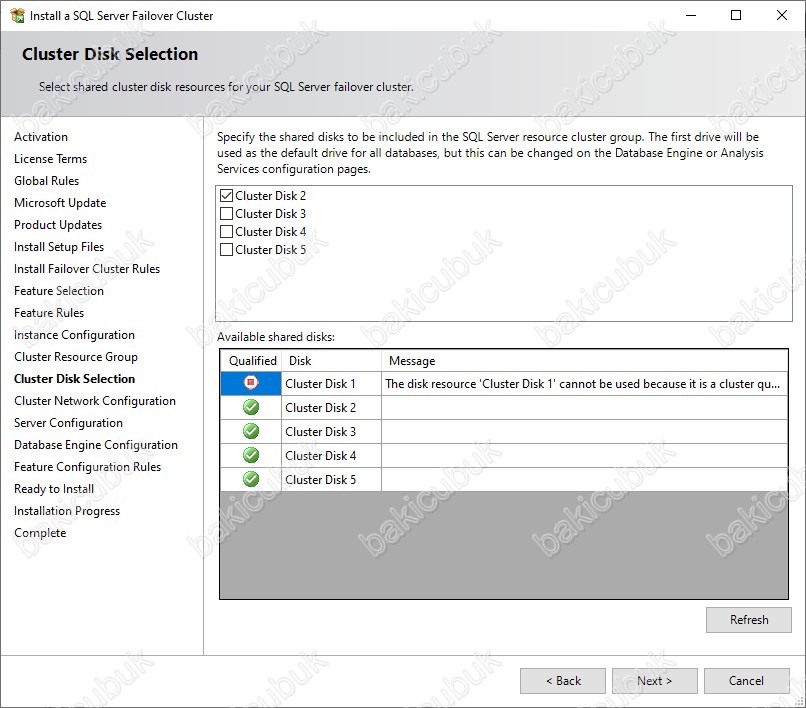The image size is (806, 708).
Task: Go to the Activation step in sidebar
Action: pyautogui.click(x=41, y=137)
